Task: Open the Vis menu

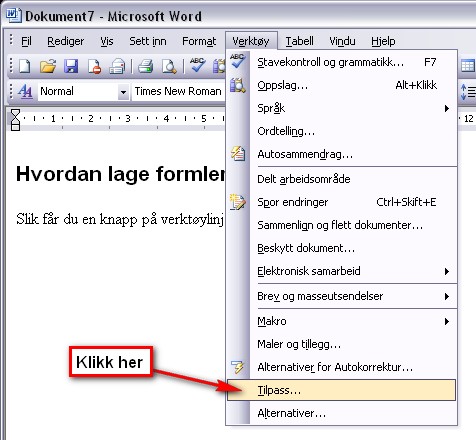Action: coord(107,41)
